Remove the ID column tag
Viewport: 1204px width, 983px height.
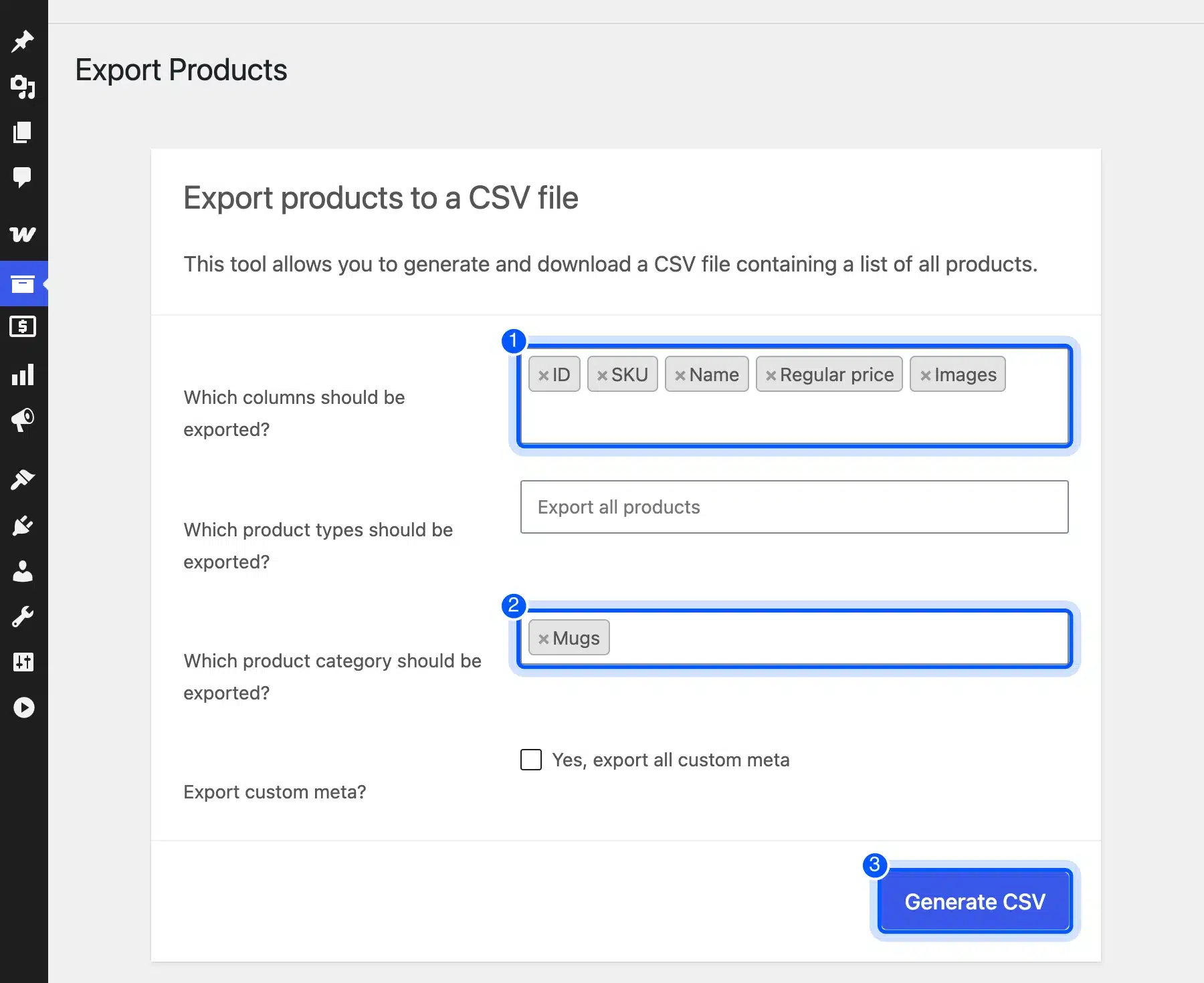click(x=543, y=375)
